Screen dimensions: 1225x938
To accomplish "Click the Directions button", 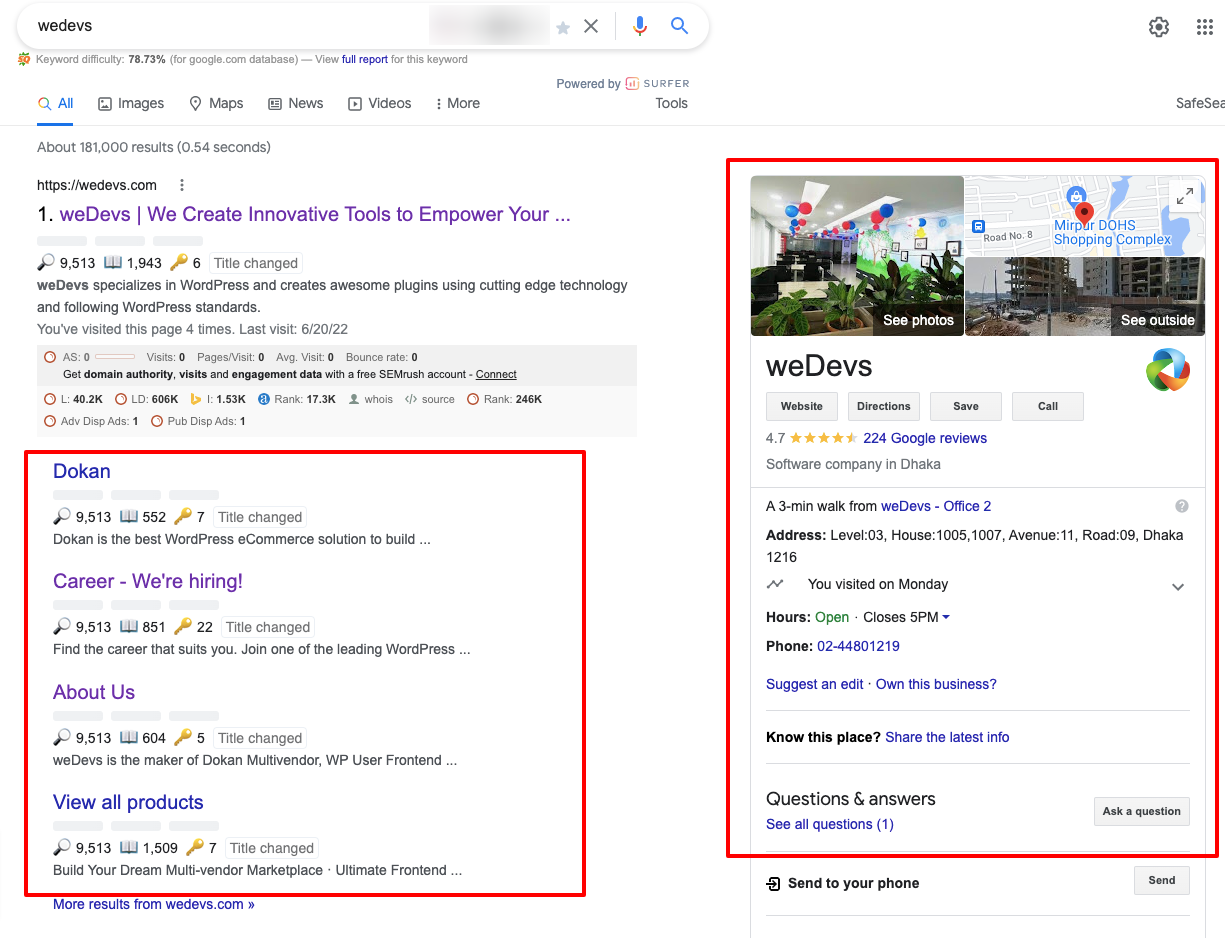I will pos(883,406).
